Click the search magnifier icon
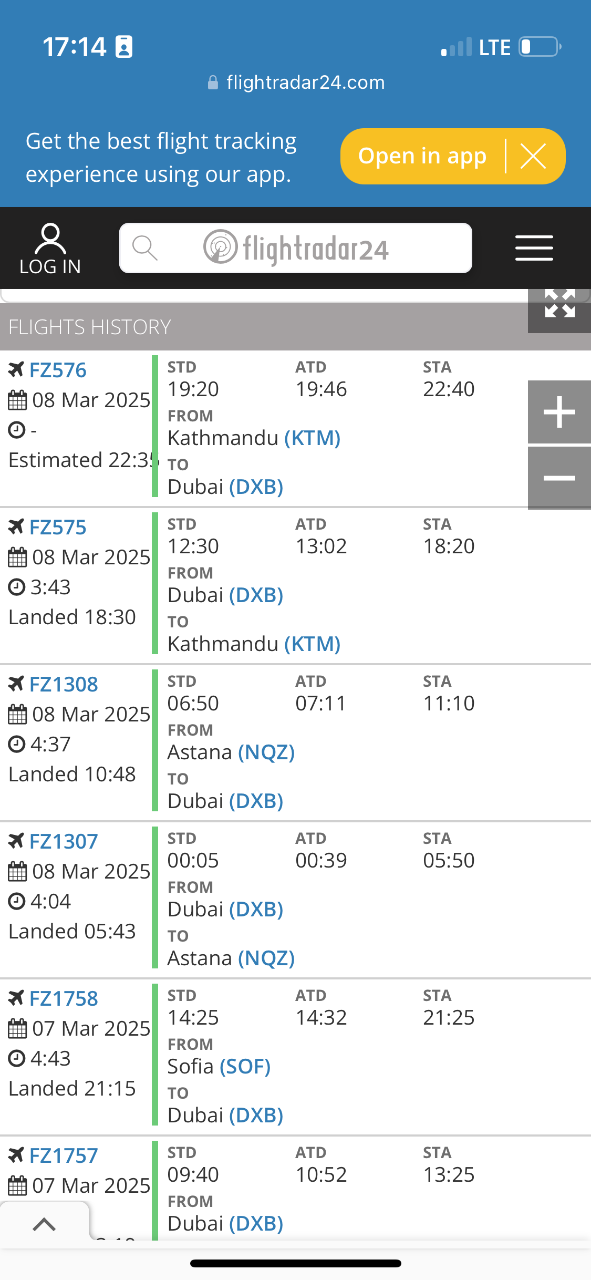Image resolution: width=591 pixels, height=1280 pixels. point(146,247)
